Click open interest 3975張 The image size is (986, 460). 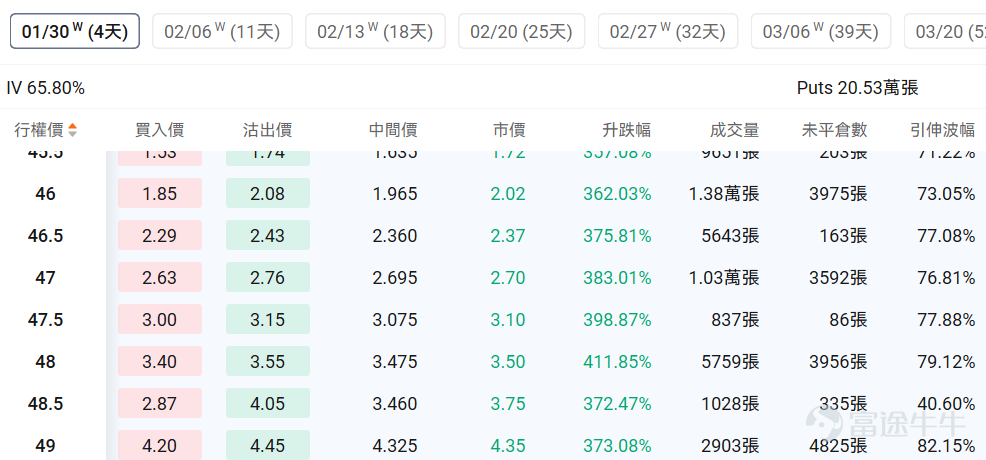click(839, 194)
